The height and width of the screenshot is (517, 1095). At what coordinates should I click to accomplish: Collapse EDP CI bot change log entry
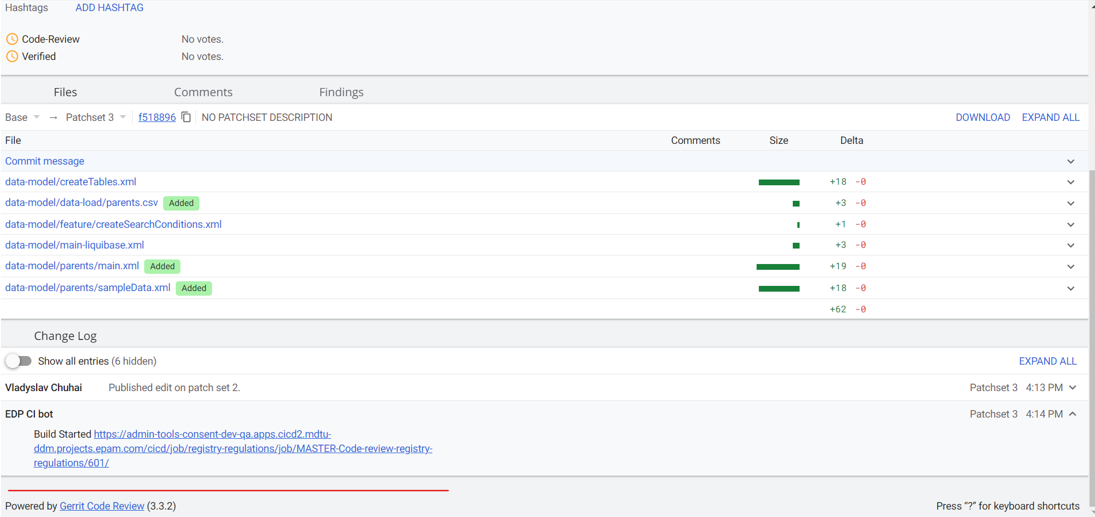tap(1073, 414)
